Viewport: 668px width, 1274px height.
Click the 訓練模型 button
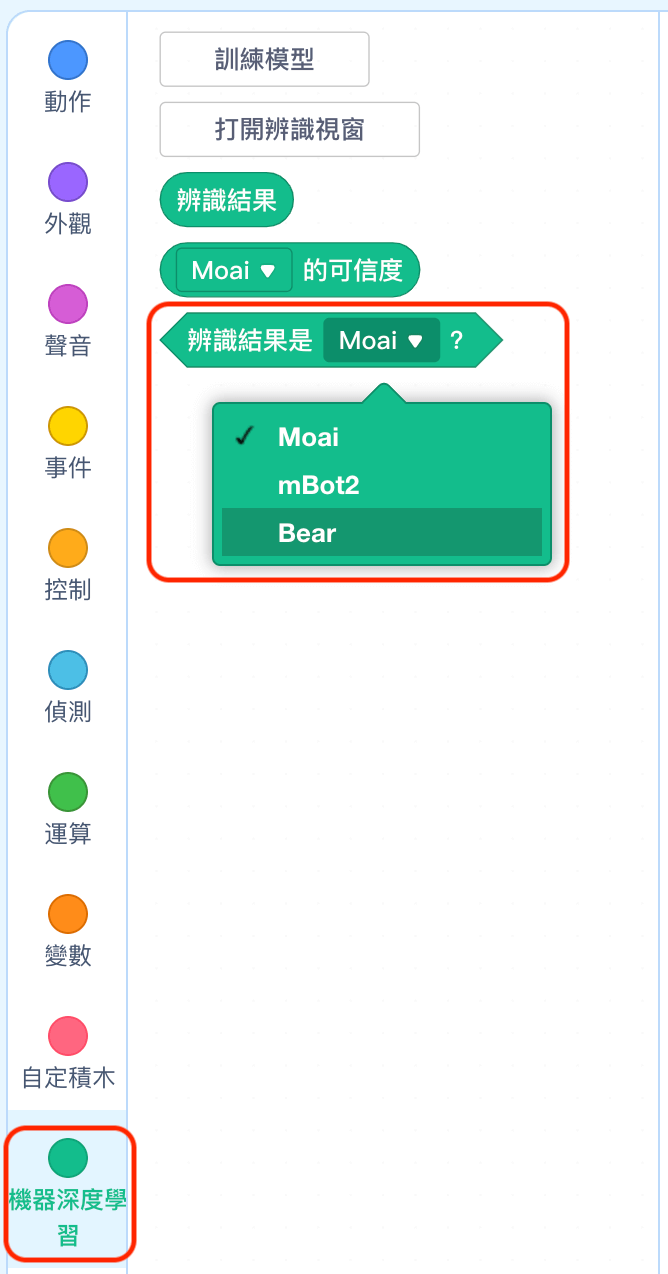pos(265,59)
